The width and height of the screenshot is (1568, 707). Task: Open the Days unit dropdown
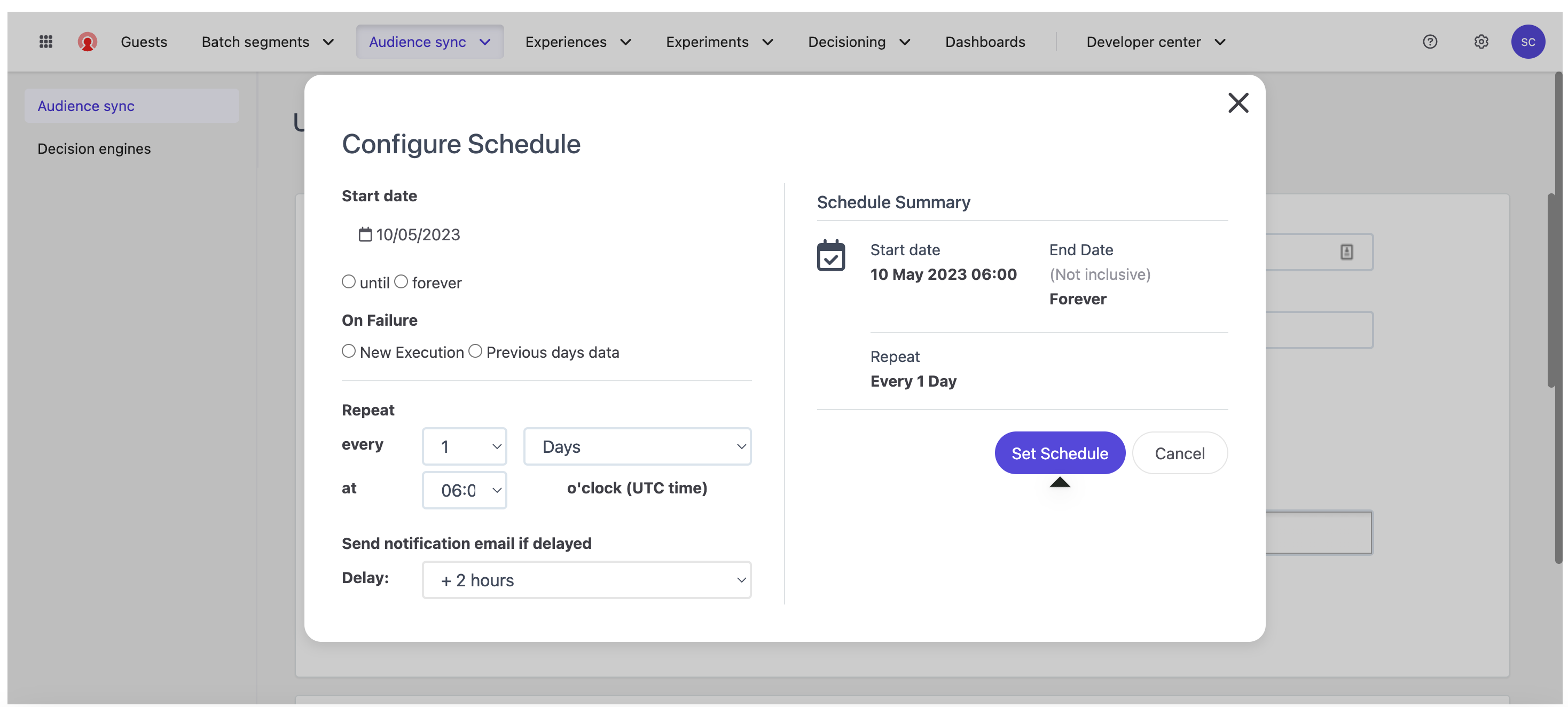637,446
